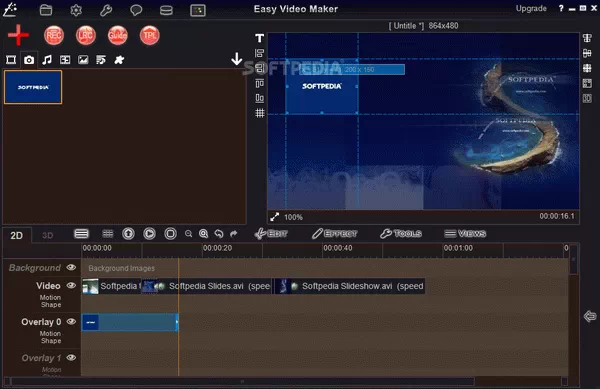Click the fullscreen expand arrows icon
This screenshot has height=389, width=600.
274,217
